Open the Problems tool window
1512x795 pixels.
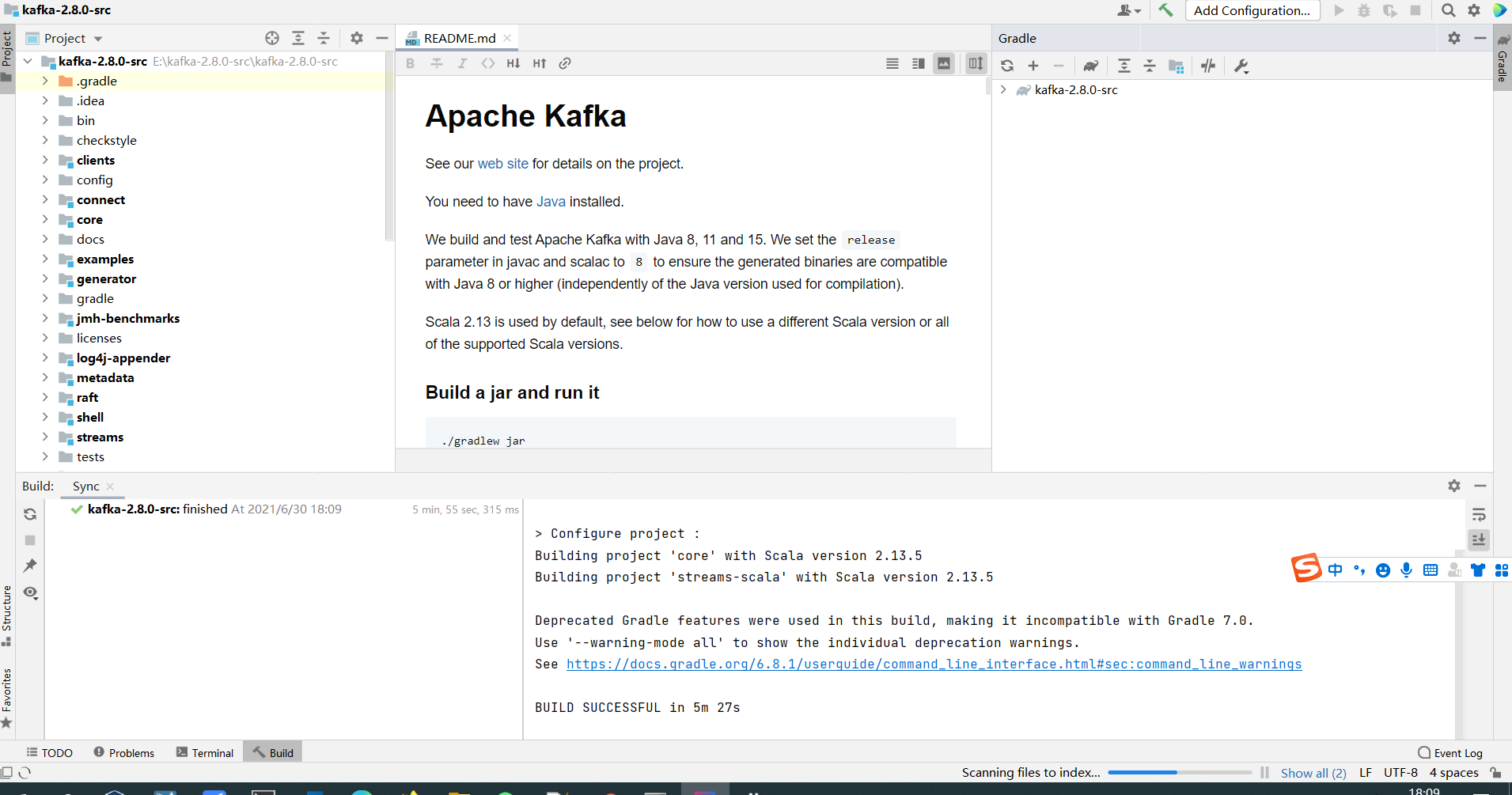click(x=124, y=752)
